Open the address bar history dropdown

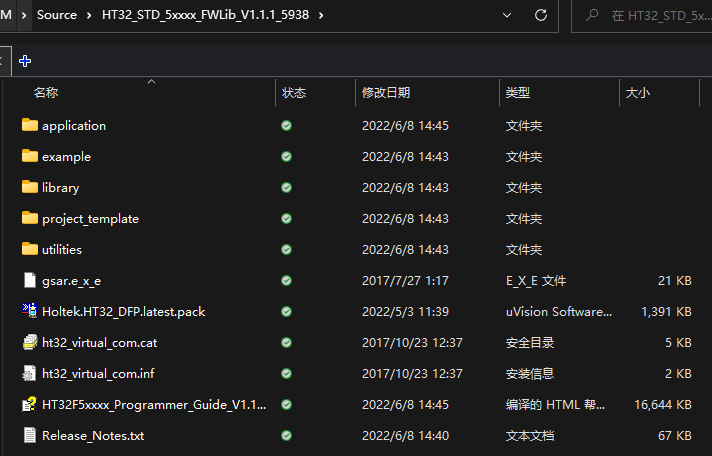[507, 15]
